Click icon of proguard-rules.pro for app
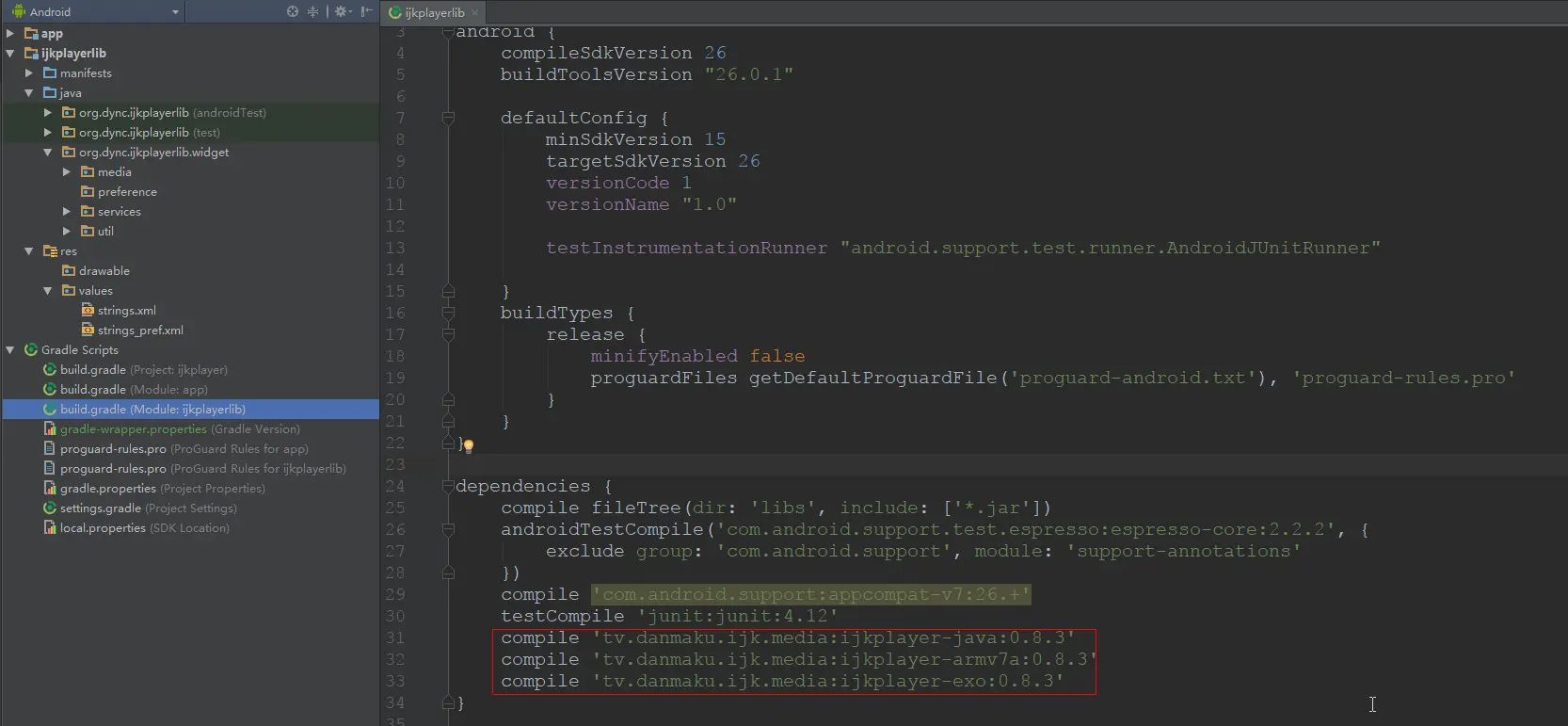 coord(50,448)
